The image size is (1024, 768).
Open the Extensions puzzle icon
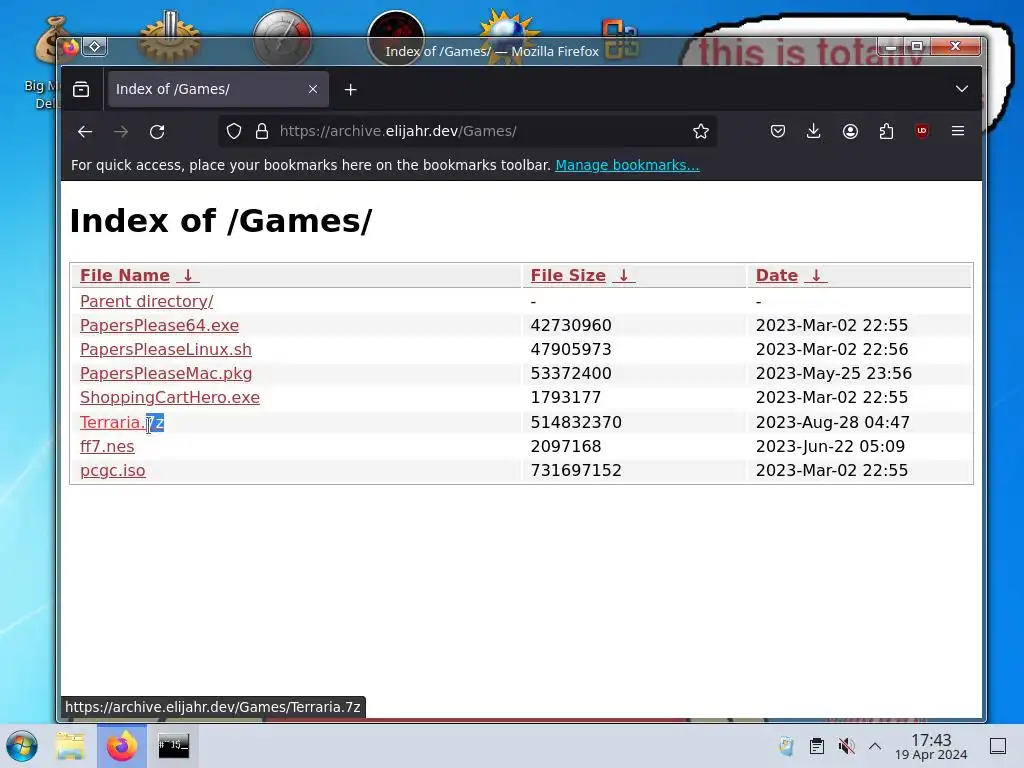point(886,131)
